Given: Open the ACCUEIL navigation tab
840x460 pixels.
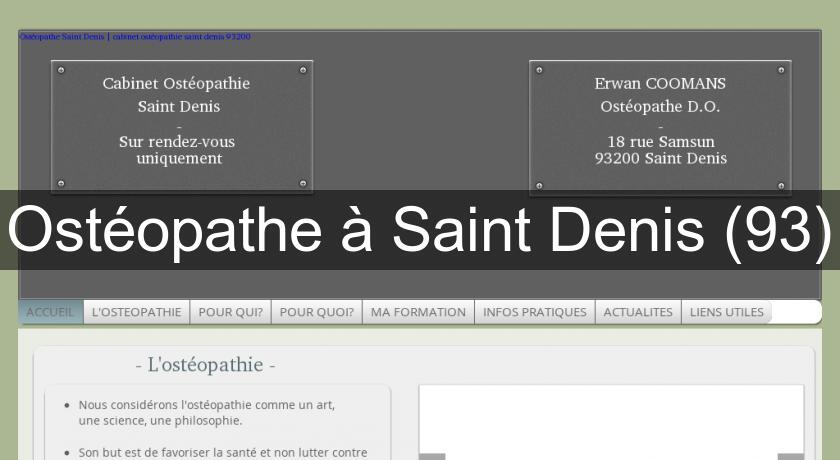Looking at the screenshot, I should click(51, 312).
